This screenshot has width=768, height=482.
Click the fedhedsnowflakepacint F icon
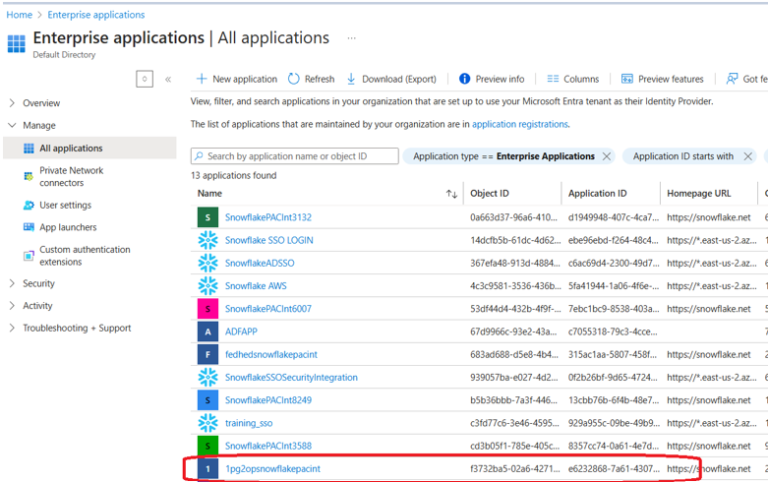(x=208, y=354)
